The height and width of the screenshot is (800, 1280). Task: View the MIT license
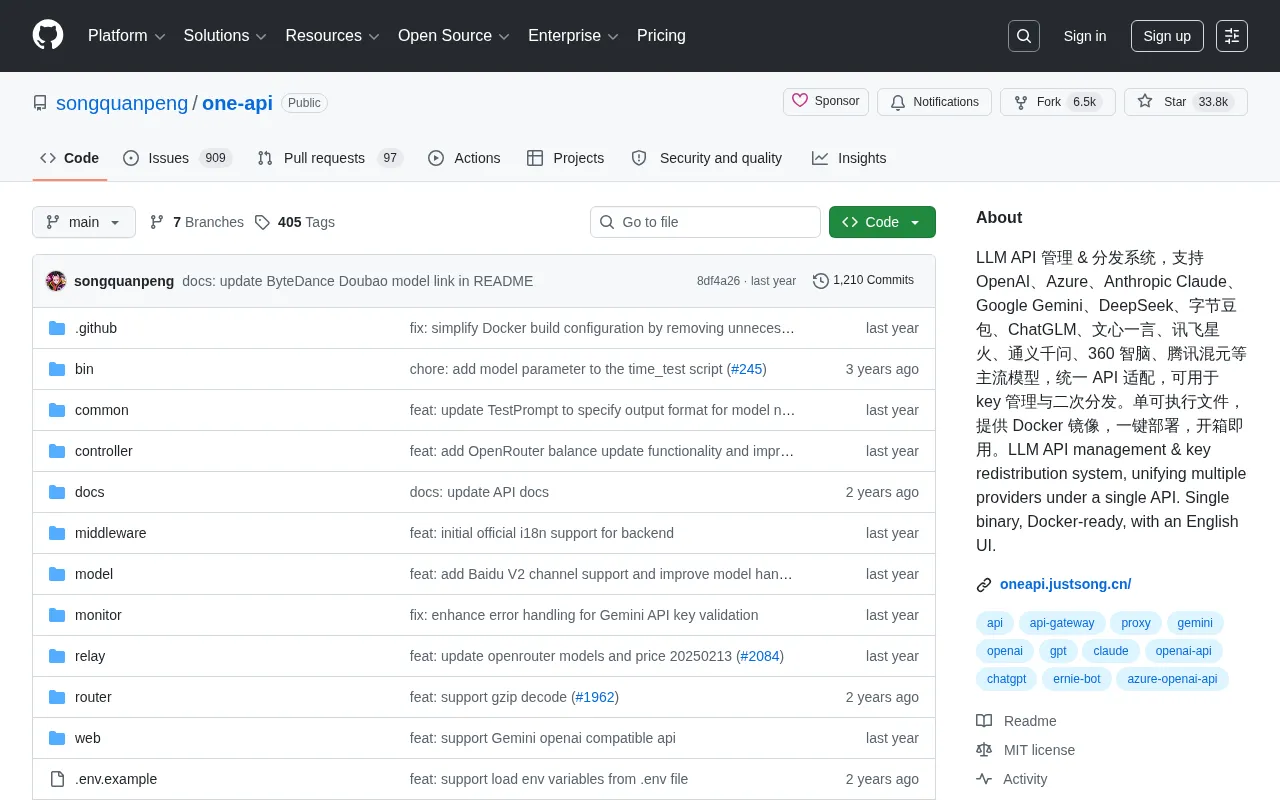(x=1026, y=750)
